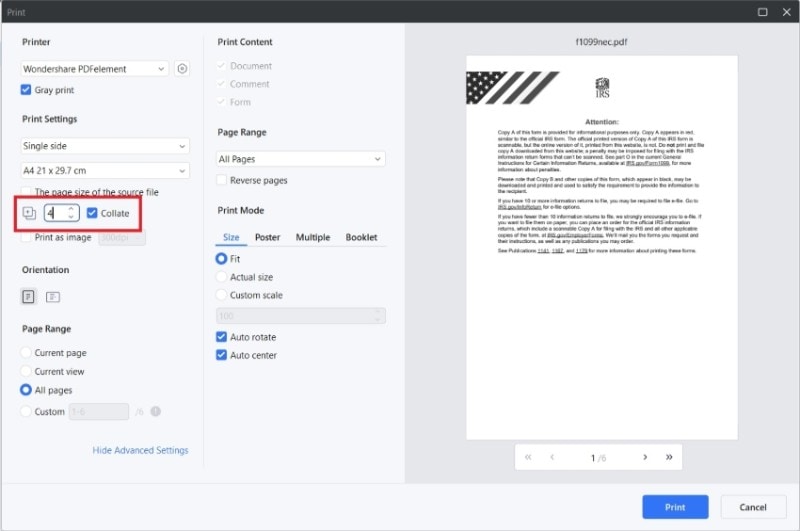The image size is (800, 531).
Task: Click the custom scale value field
Action: click(x=301, y=316)
